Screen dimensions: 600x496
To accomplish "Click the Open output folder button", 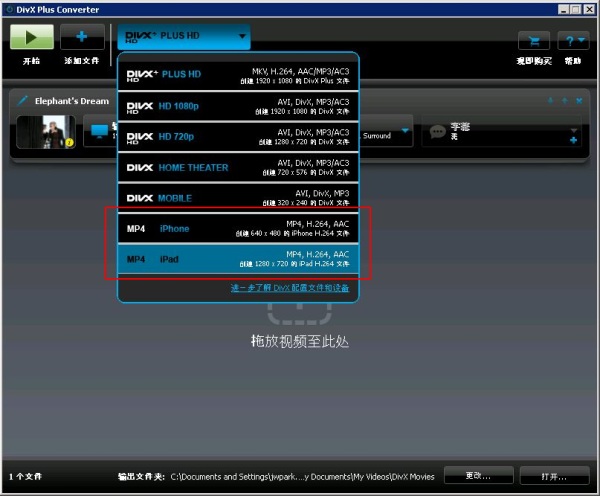I will 554,476.
